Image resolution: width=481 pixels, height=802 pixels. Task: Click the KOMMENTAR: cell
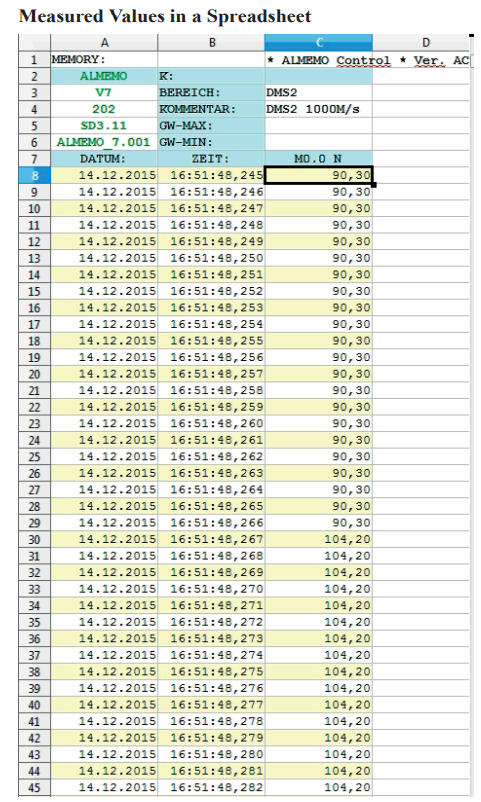pos(211,109)
